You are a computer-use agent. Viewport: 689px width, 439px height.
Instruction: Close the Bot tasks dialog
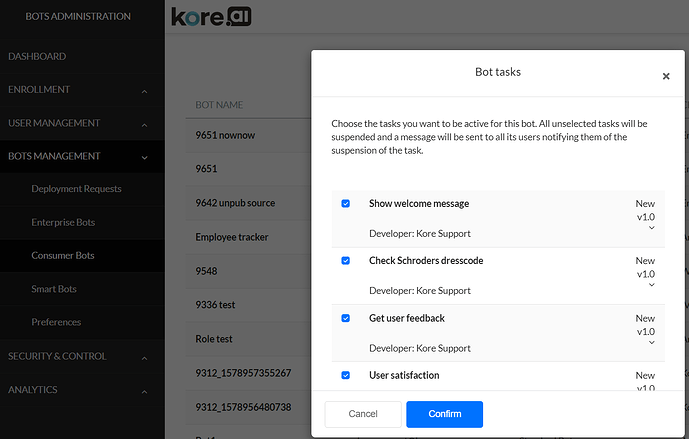pos(666,76)
